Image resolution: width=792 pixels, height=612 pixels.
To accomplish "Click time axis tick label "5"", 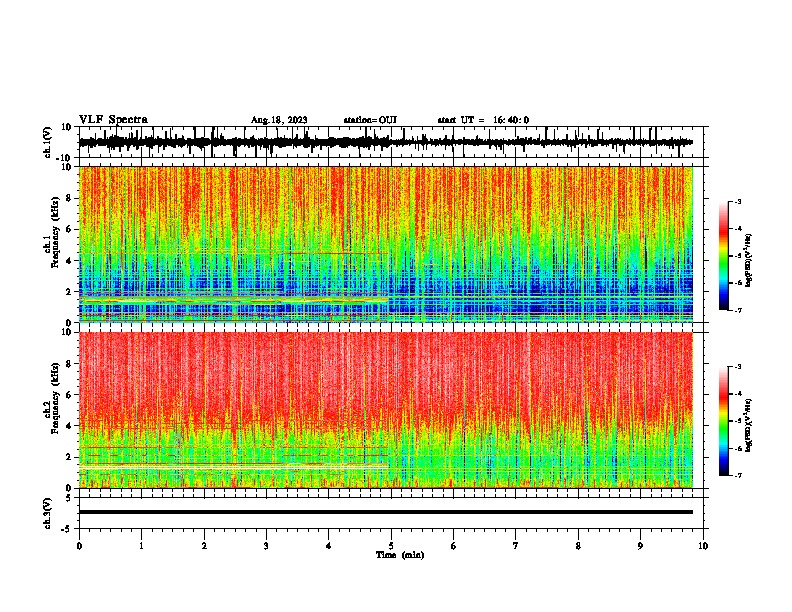I will tap(391, 546).
